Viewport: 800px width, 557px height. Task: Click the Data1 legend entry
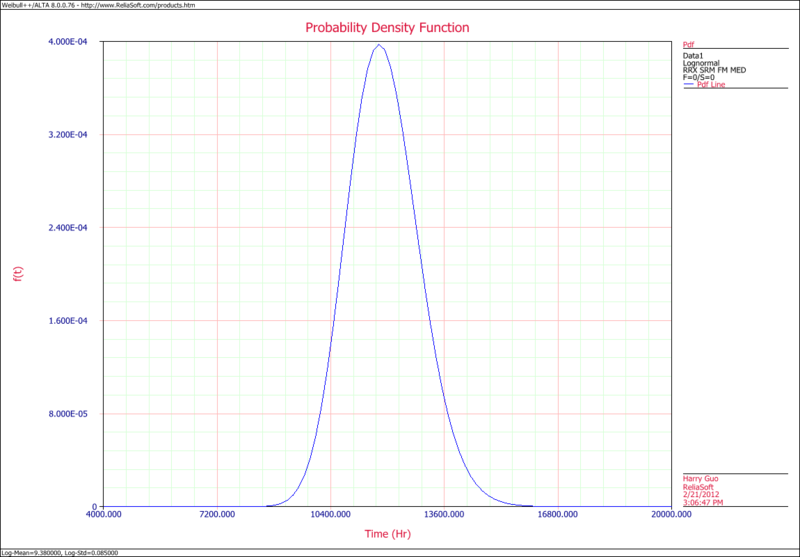pyautogui.click(x=694, y=54)
